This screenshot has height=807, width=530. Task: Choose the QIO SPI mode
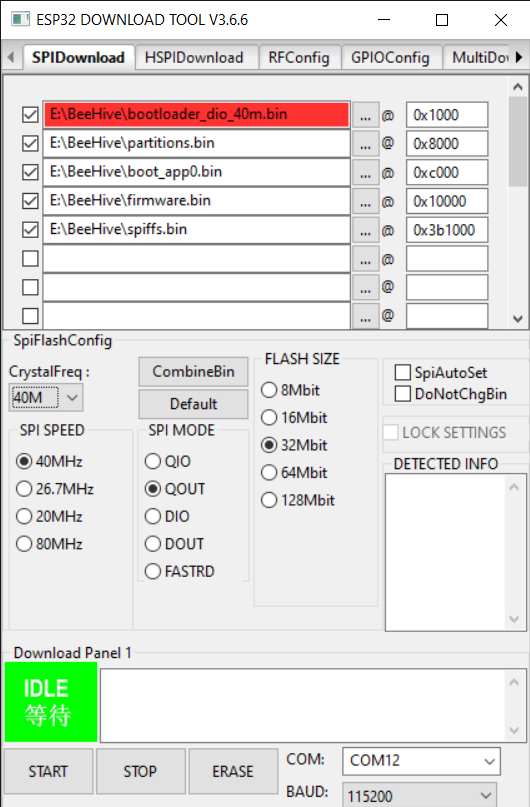click(x=153, y=461)
